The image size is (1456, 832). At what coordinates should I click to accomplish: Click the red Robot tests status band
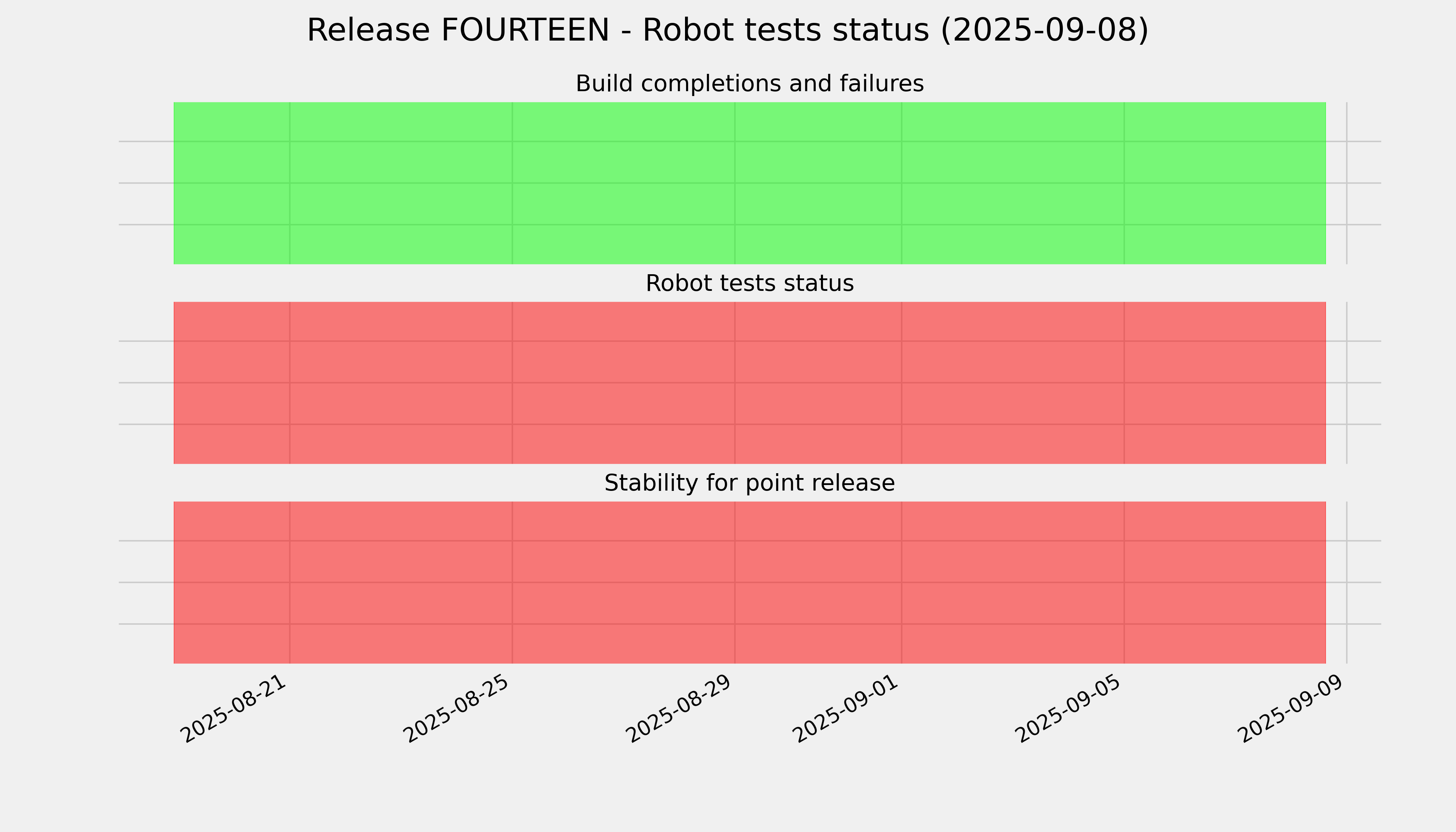(749, 383)
